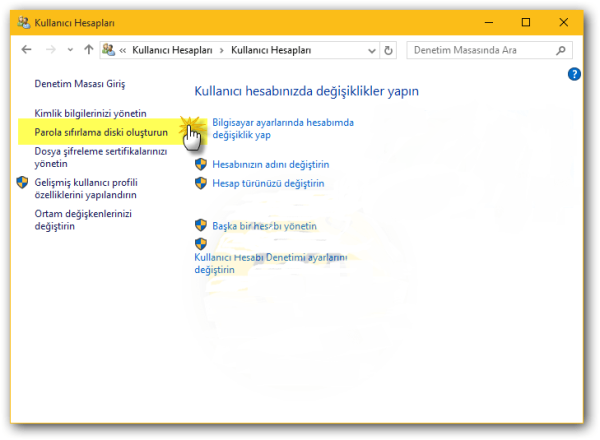Click shield icon next to Hesap türünüzü değiştirin

[201, 183]
